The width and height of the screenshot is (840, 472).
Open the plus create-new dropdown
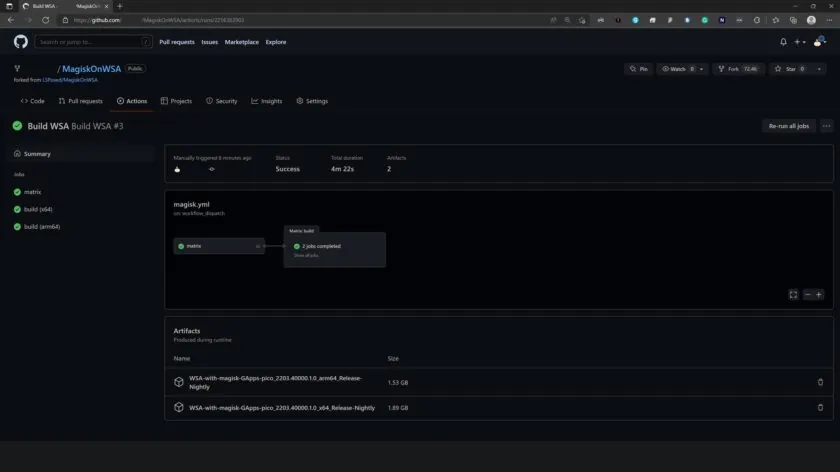click(799, 42)
